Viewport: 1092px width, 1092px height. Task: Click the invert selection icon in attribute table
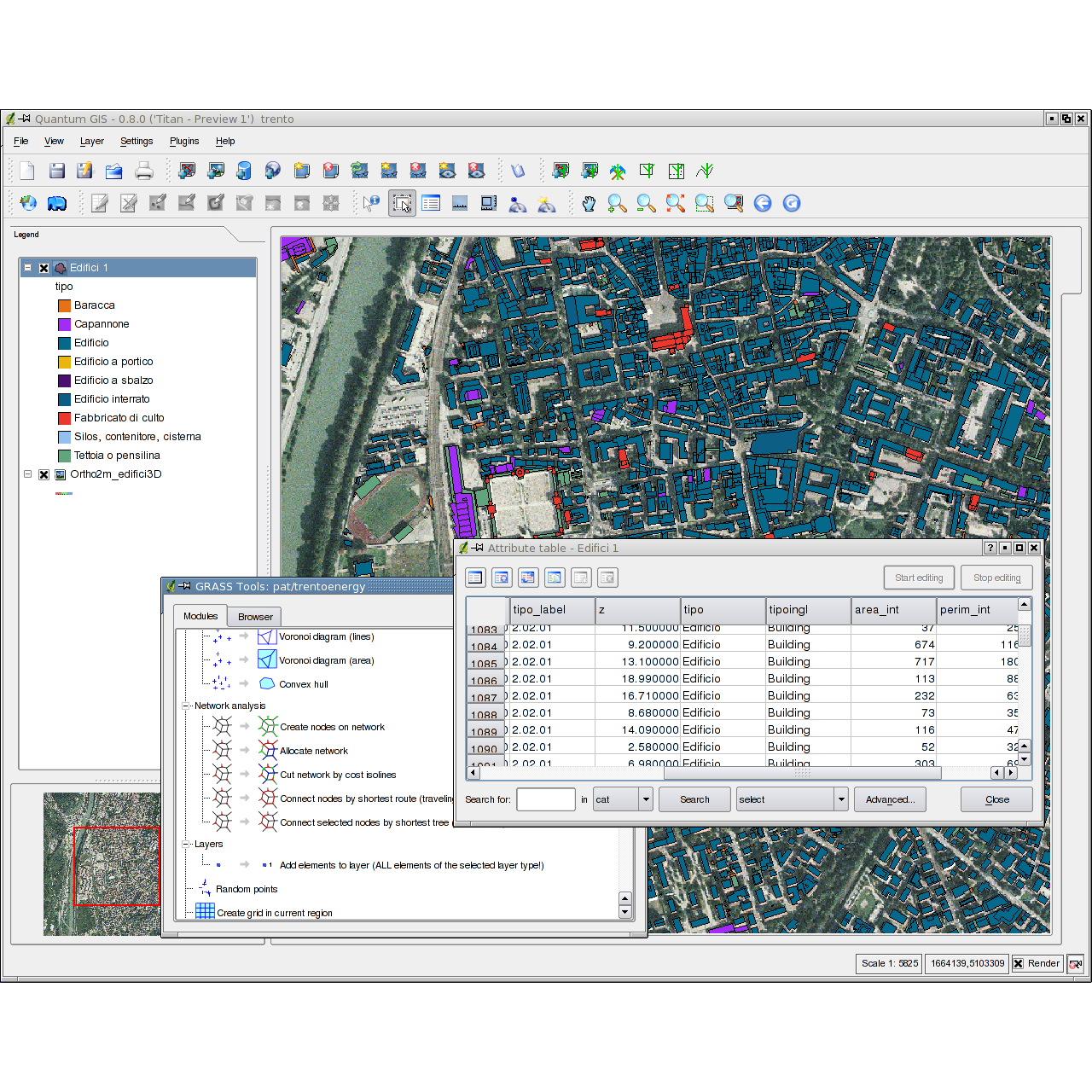(528, 578)
